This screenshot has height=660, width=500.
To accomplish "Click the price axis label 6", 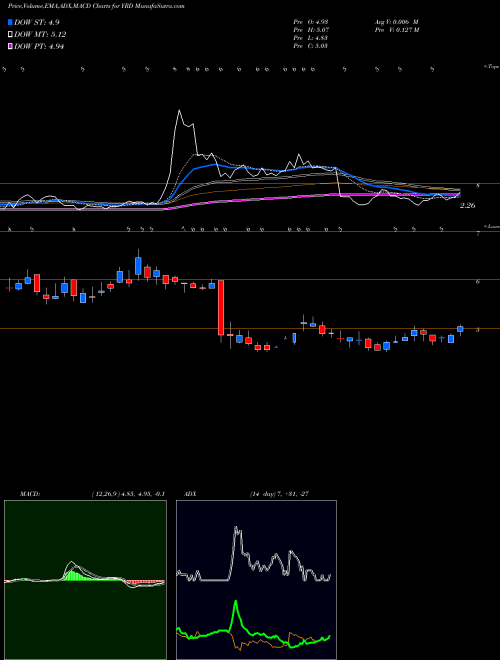I will click(x=478, y=282).
